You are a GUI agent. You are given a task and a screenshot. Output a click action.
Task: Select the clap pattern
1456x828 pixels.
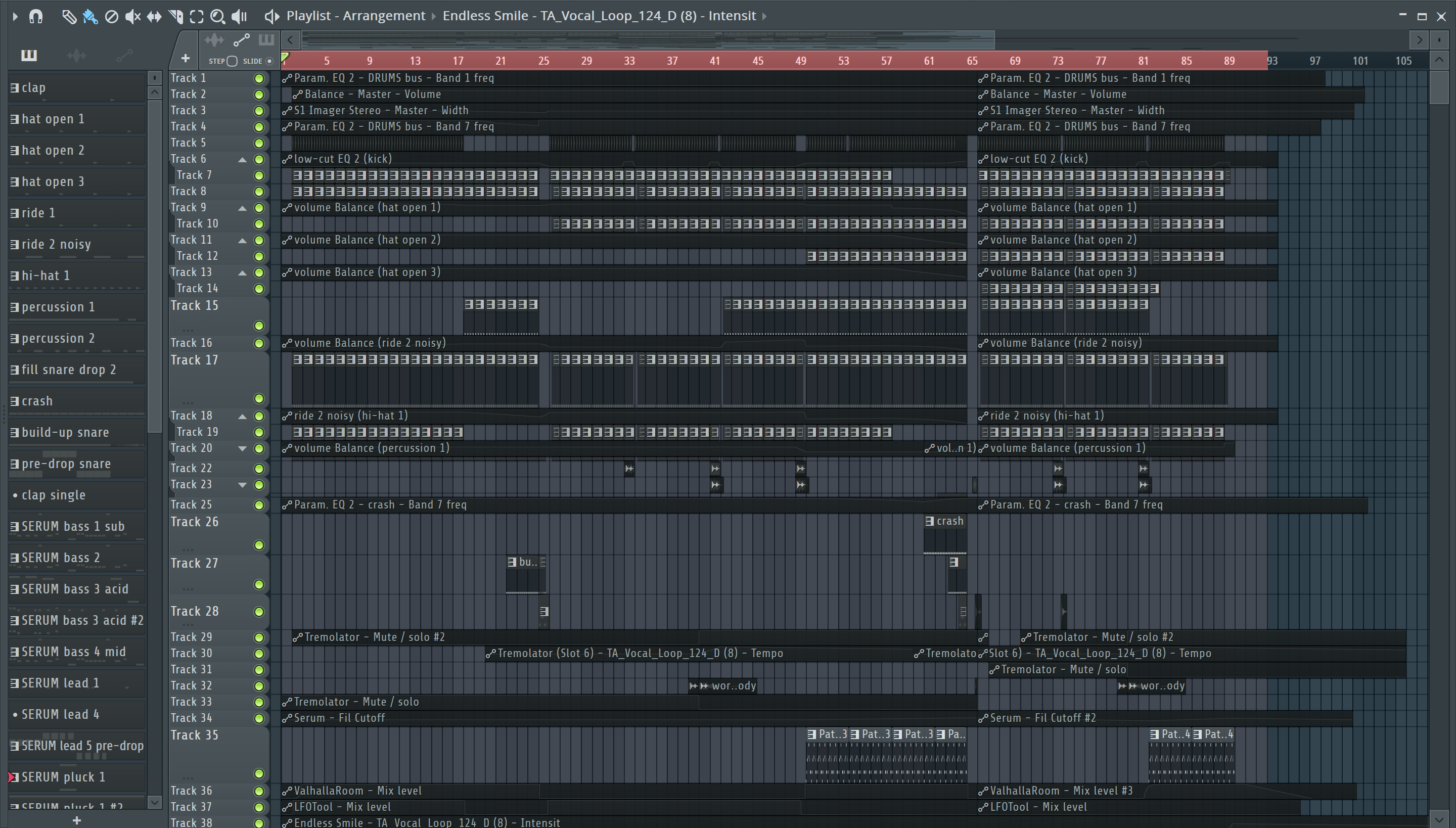(x=77, y=87)
